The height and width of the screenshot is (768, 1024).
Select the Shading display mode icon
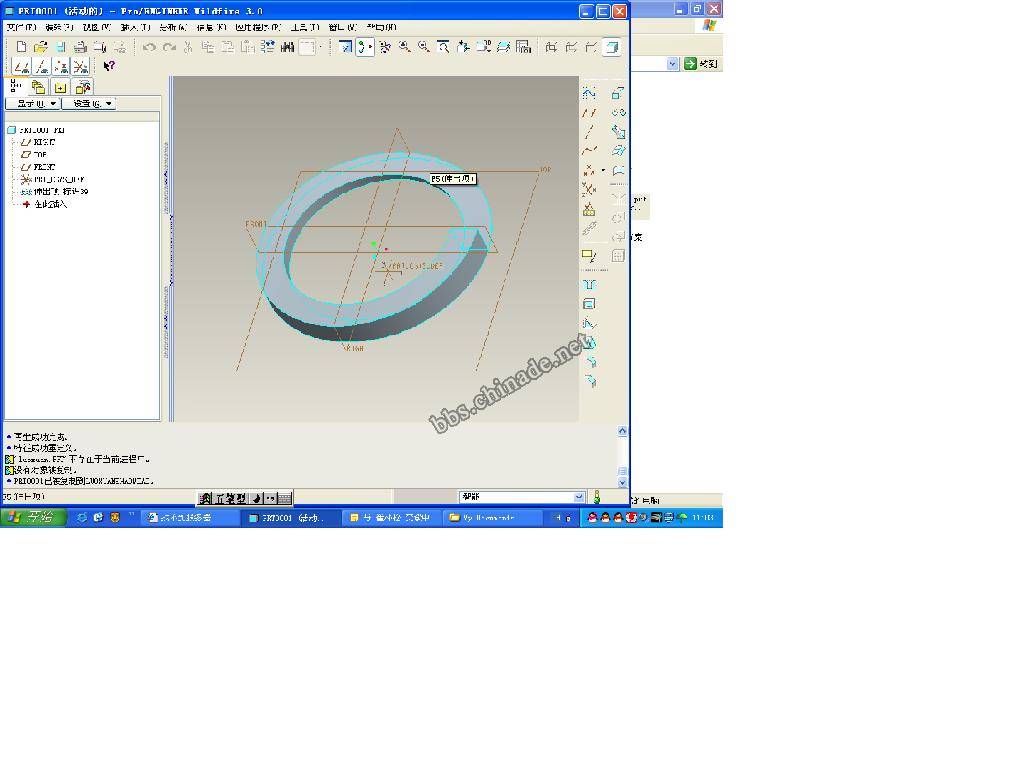[611, 47]
